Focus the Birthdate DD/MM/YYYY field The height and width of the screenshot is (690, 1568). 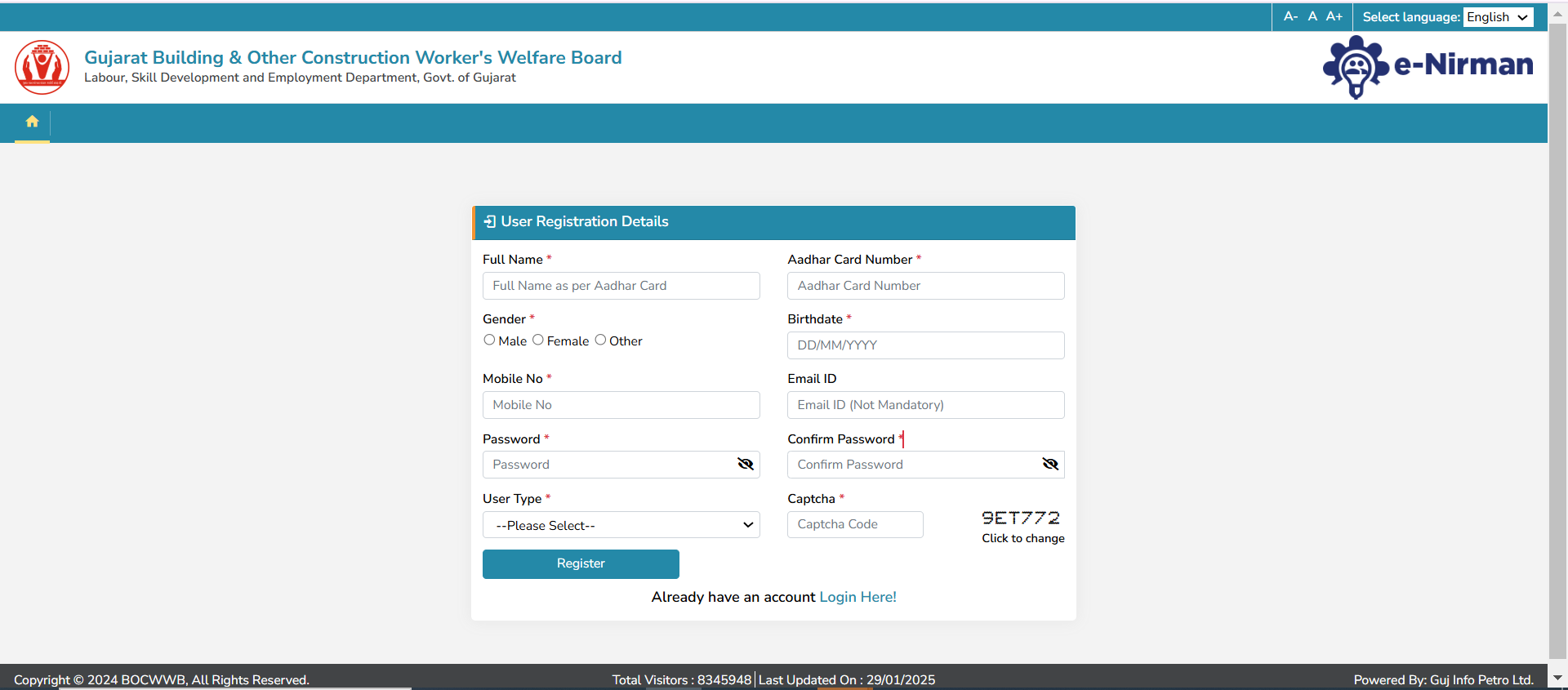pyautogui.click(x=925, y=345)
